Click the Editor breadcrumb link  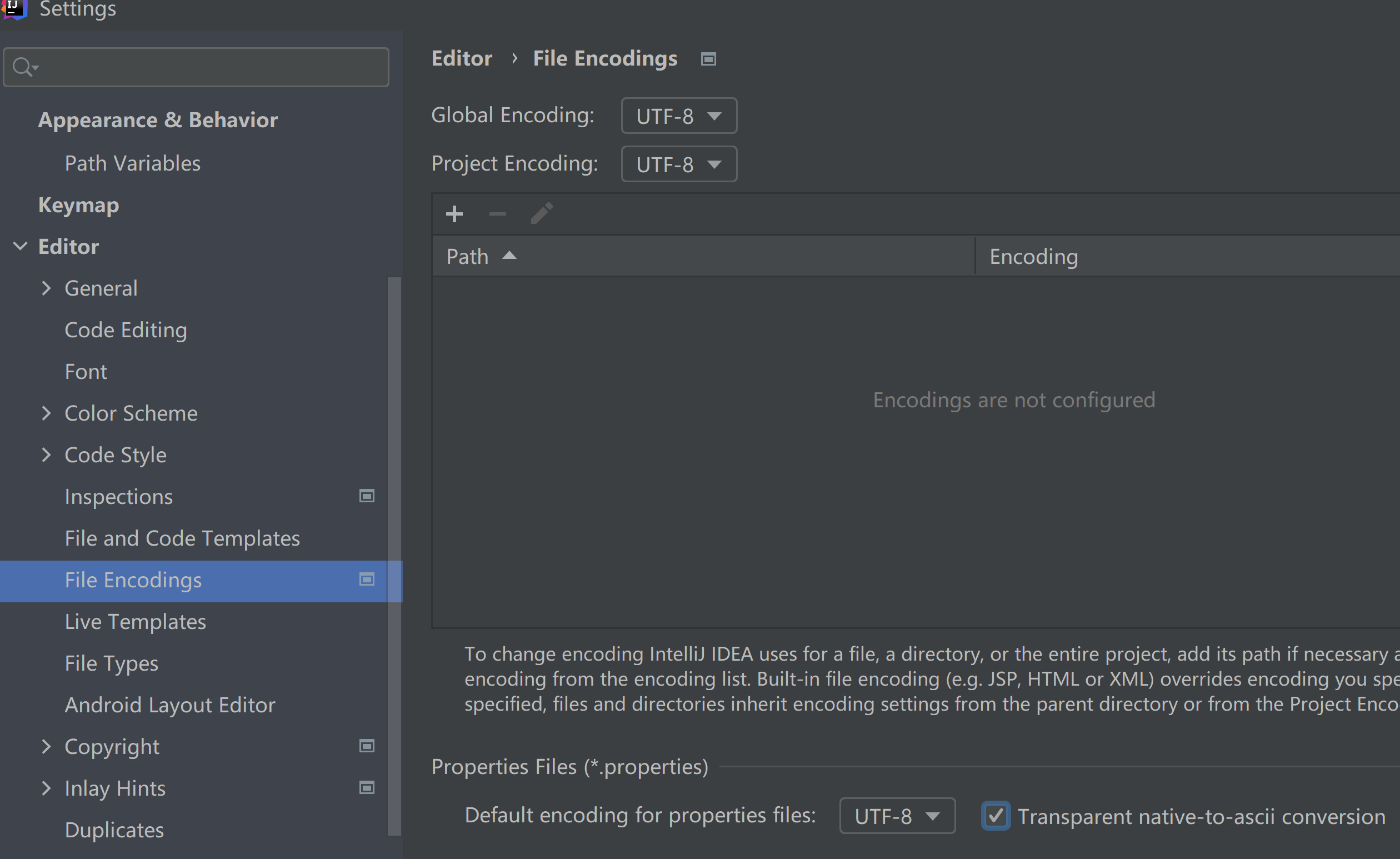click(x=461, y=58)
